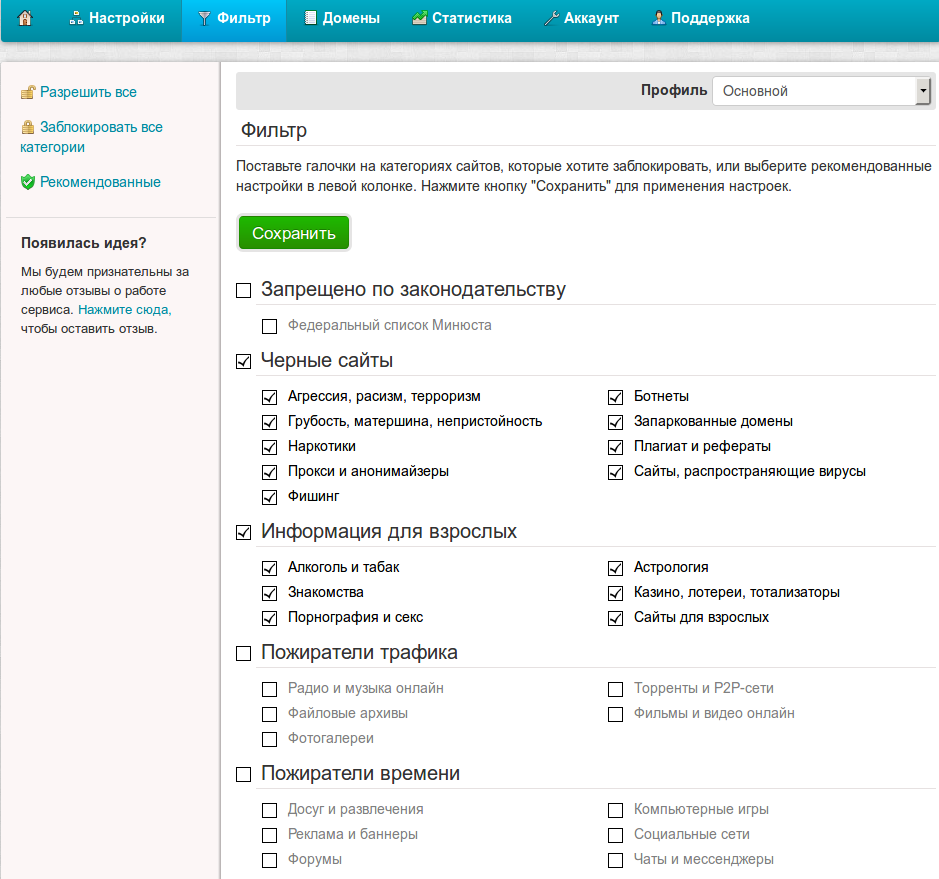
Task: Open the Профиль dropdown list
Action: [821, 91]
